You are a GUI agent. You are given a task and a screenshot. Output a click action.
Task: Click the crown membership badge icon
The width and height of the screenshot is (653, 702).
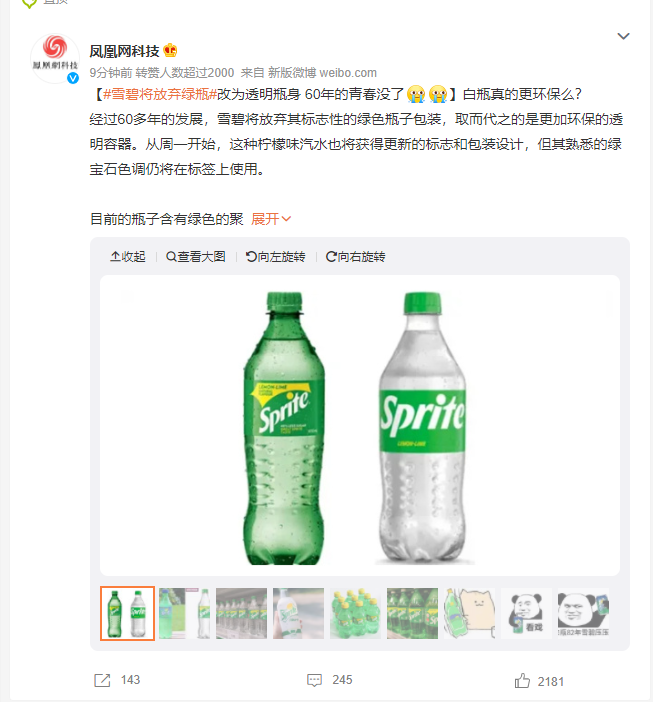(171, 51)
